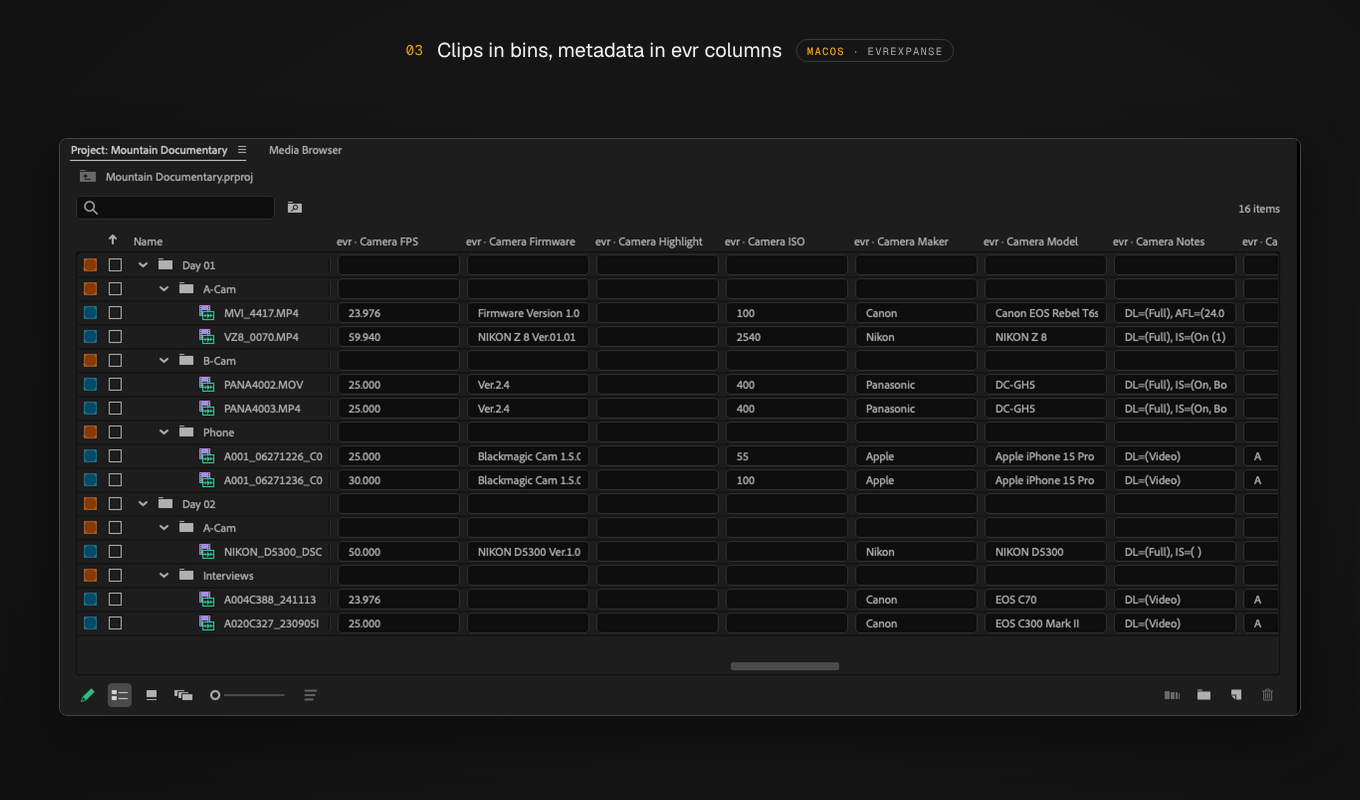Tick the checkbox for NIKON_D5300_DSC clip
The height and width of the screenshot is (800, 1360).
point(115,552)
